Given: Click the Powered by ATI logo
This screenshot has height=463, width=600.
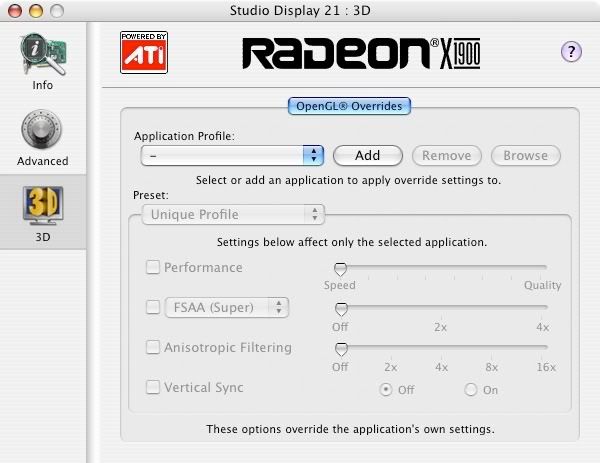Looking at the screenshot, I should (x=144, y=52).
